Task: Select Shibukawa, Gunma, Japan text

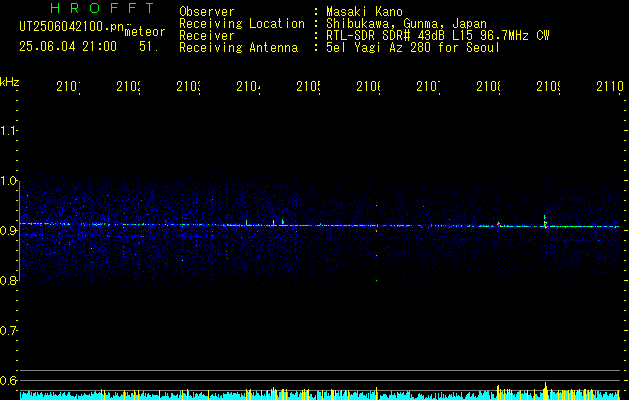Action: point(406,24)
